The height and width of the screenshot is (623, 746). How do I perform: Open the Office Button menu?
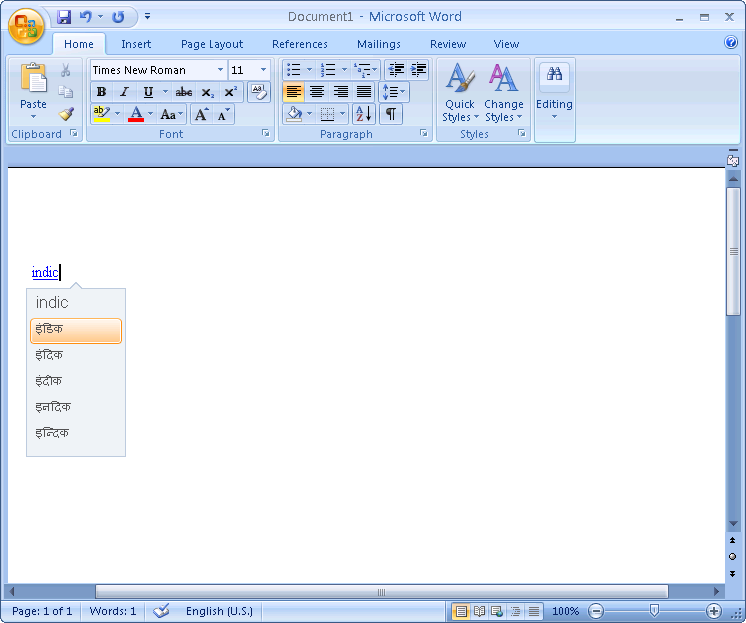click(26, 26)
